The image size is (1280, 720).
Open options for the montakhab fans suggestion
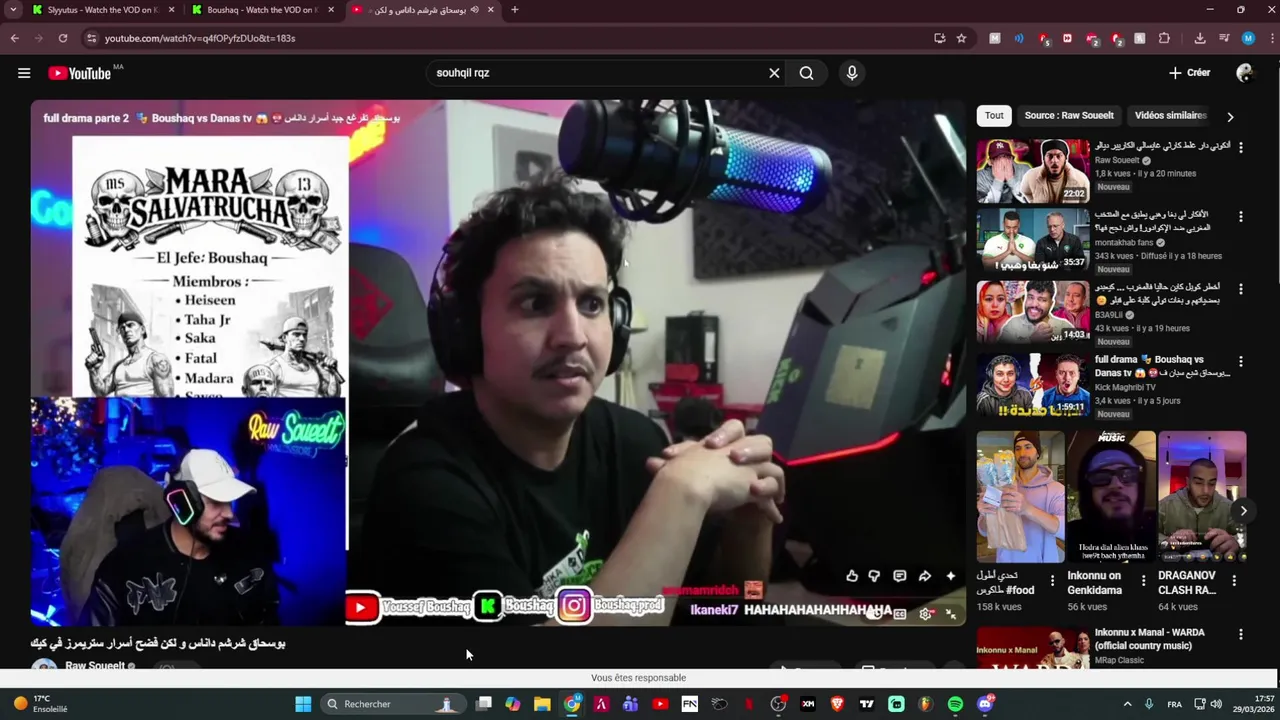coord(1241,217)
